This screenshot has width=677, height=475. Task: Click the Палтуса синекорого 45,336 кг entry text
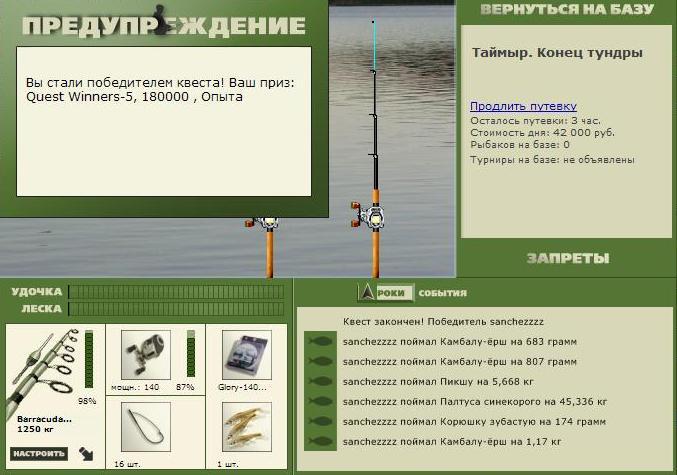(475, 402)
